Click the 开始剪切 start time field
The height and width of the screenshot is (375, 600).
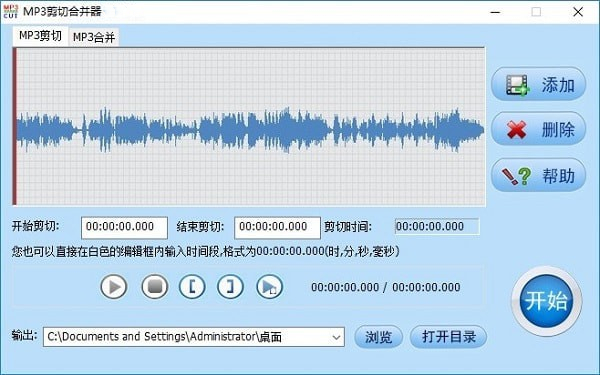pyautogui.click(x=124, y=227)
